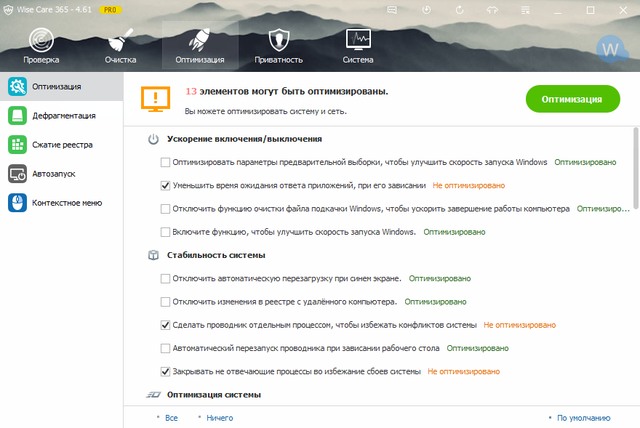Click the power icon beside Ускорение включения
The width and height of the screenshot is (640, 428).
[x=153, y=139]
